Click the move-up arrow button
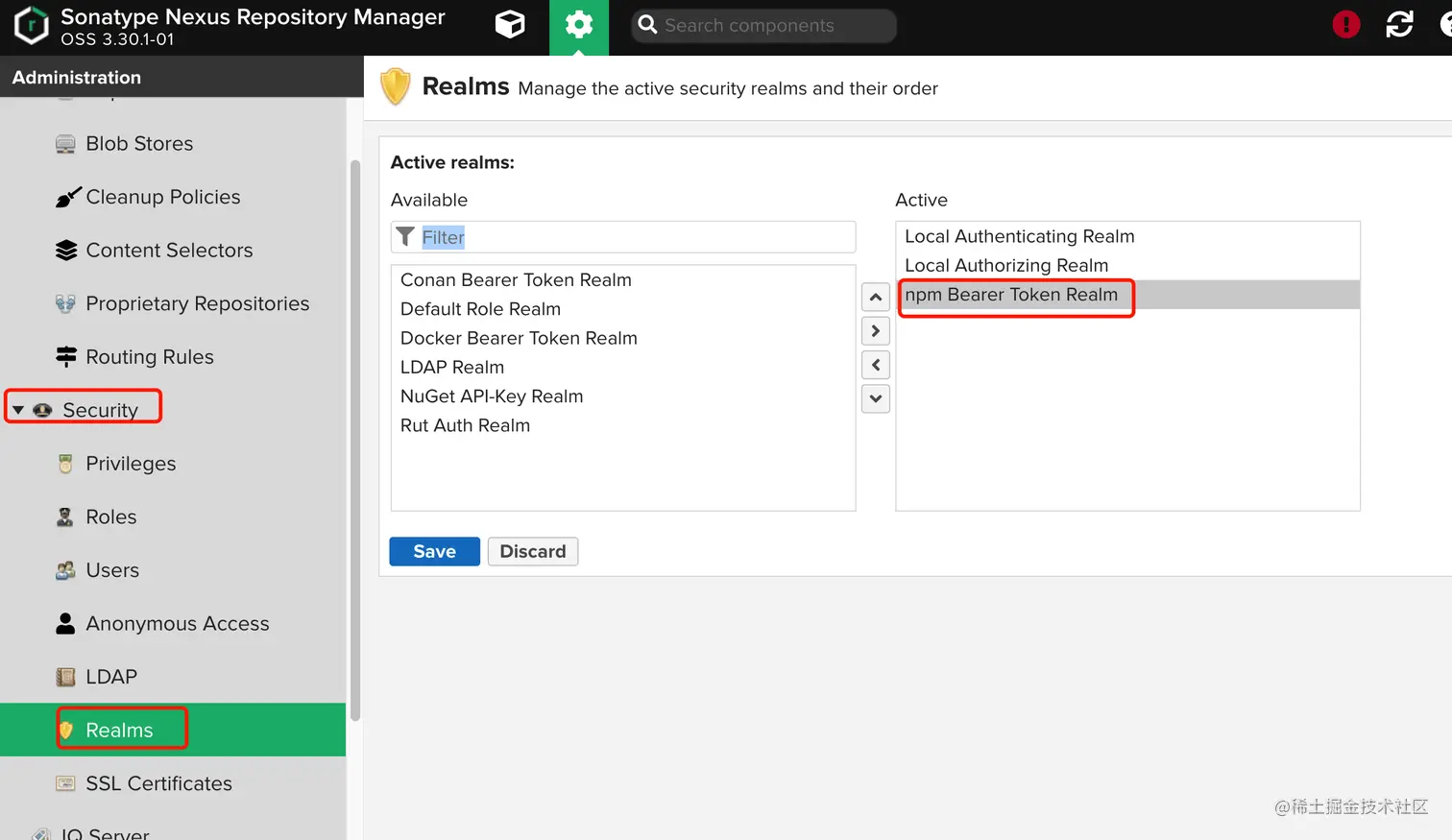This screenshot has width=1452, height=840. click(875, 298)
